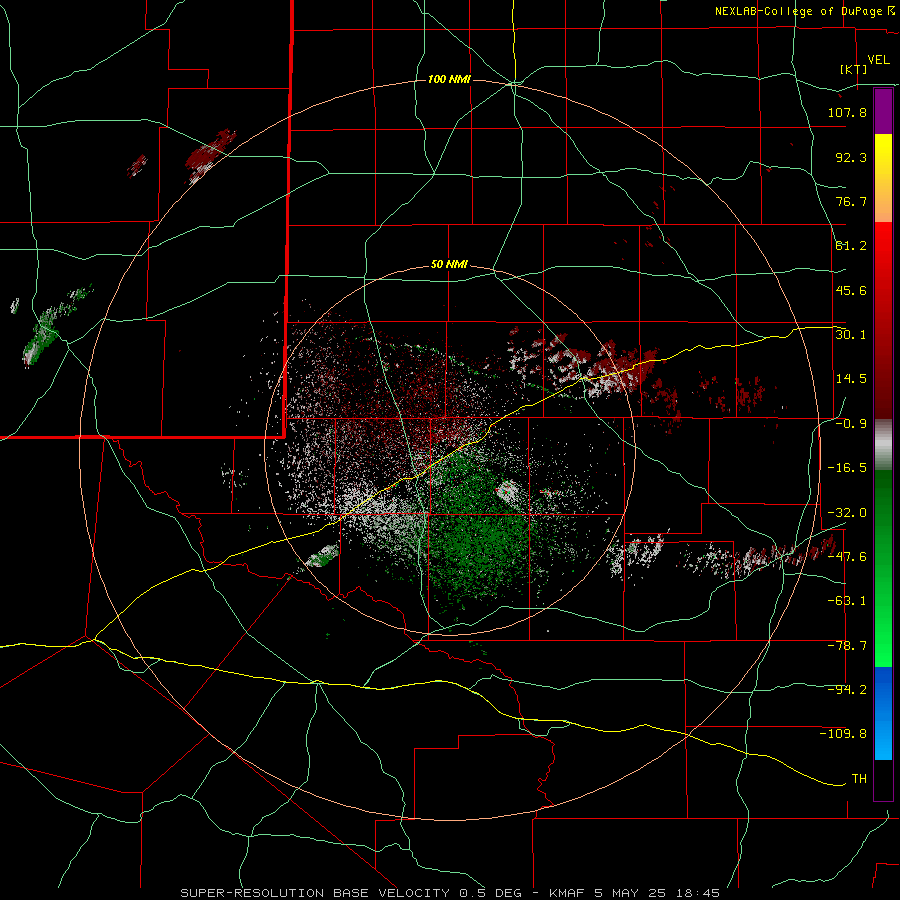This screenshot has height=900, width=900.
Task: Pick the purple segment of the velocity color bar
Action: pos(883,112)
